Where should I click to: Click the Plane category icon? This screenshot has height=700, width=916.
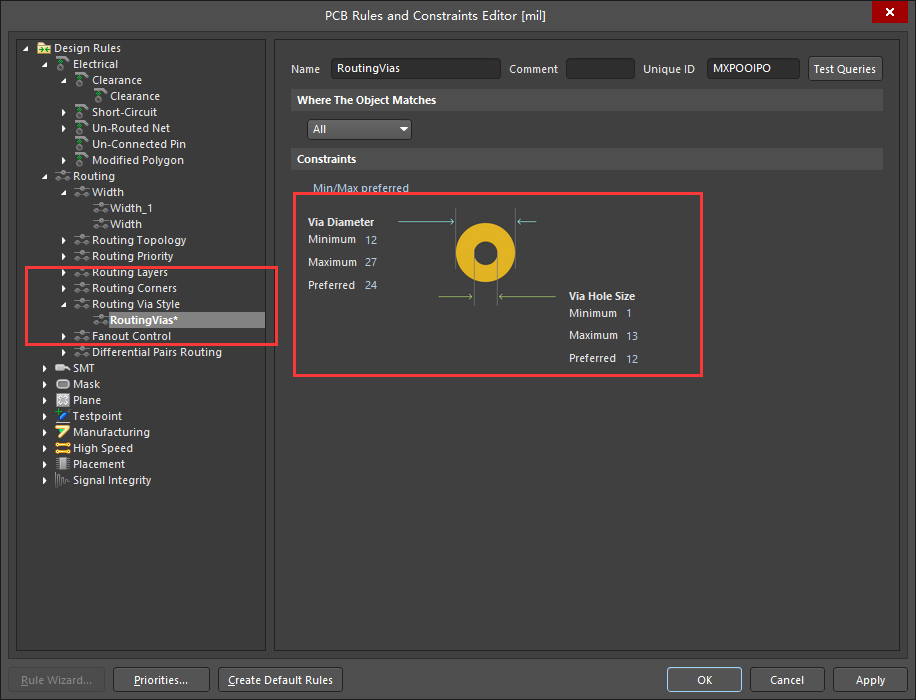coord(63,400)
